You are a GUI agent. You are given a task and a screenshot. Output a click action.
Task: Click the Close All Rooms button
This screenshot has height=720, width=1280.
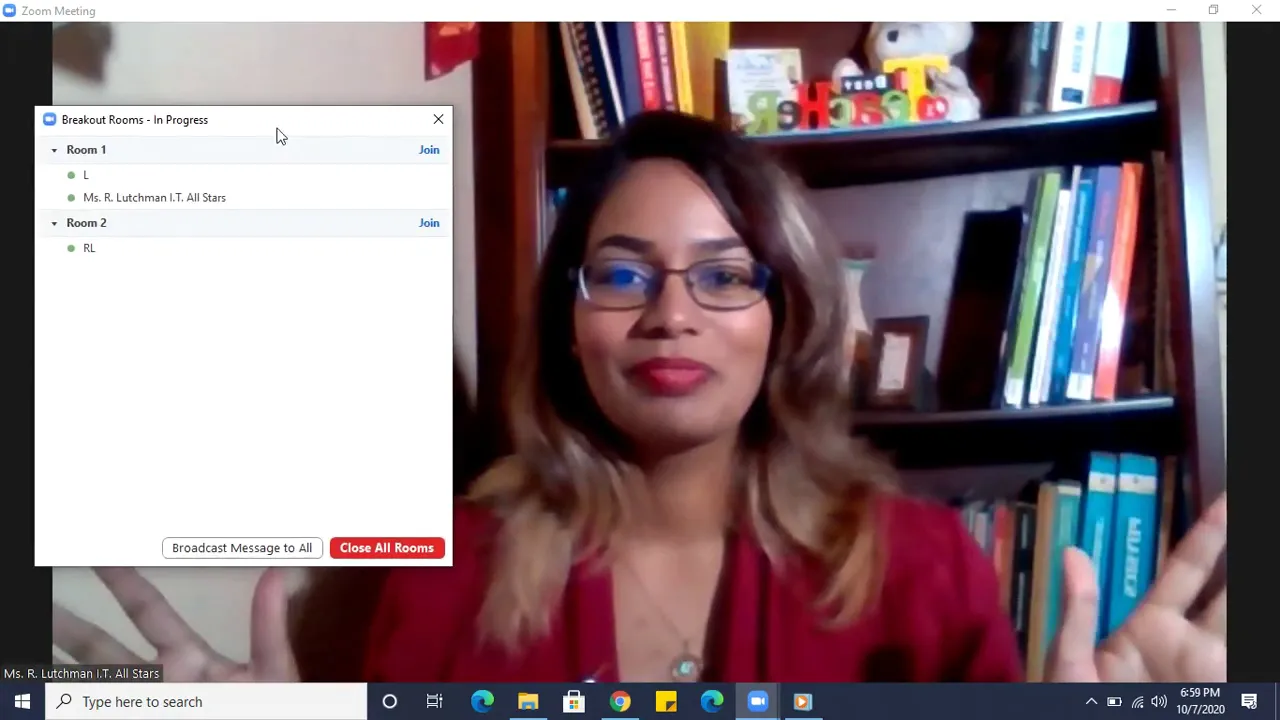(387, 548)
